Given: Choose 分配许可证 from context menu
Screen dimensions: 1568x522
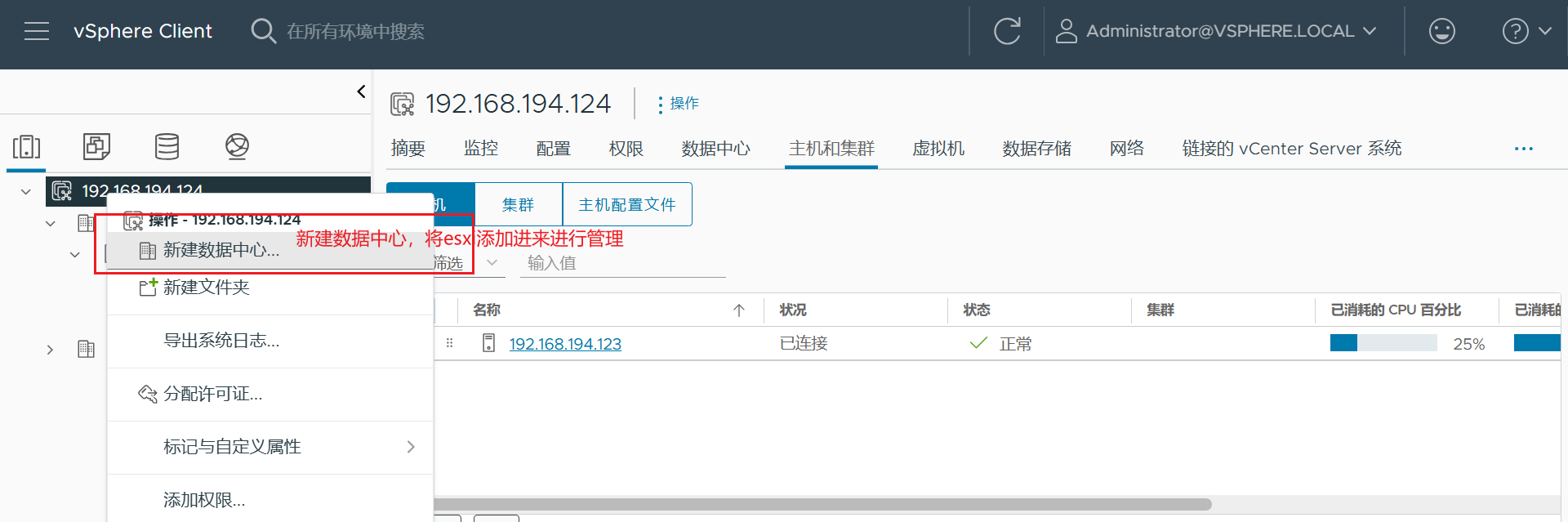Looking at the screenshot, I should point(269,394).
